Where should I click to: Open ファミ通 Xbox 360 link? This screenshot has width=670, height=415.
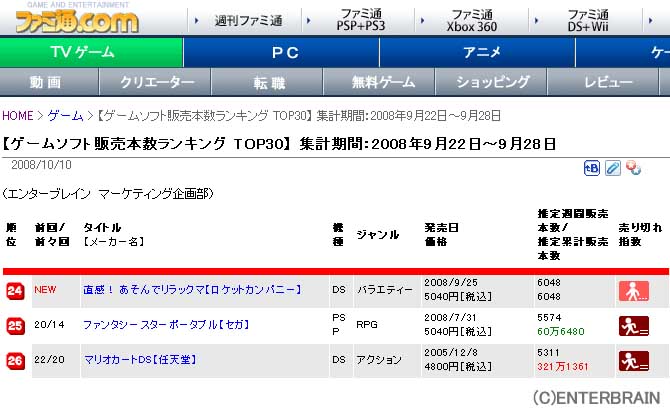472,20
